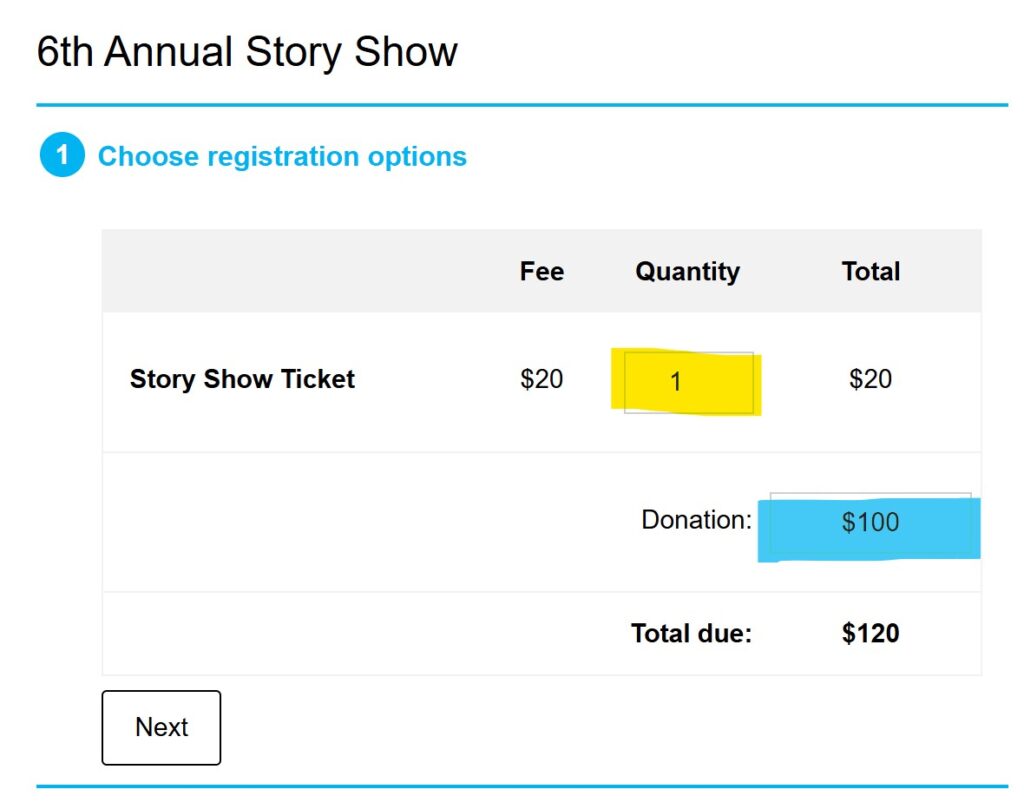Click the blue divider line below the title
This screenshot has width=1024, height=809.
pos(521,104)
